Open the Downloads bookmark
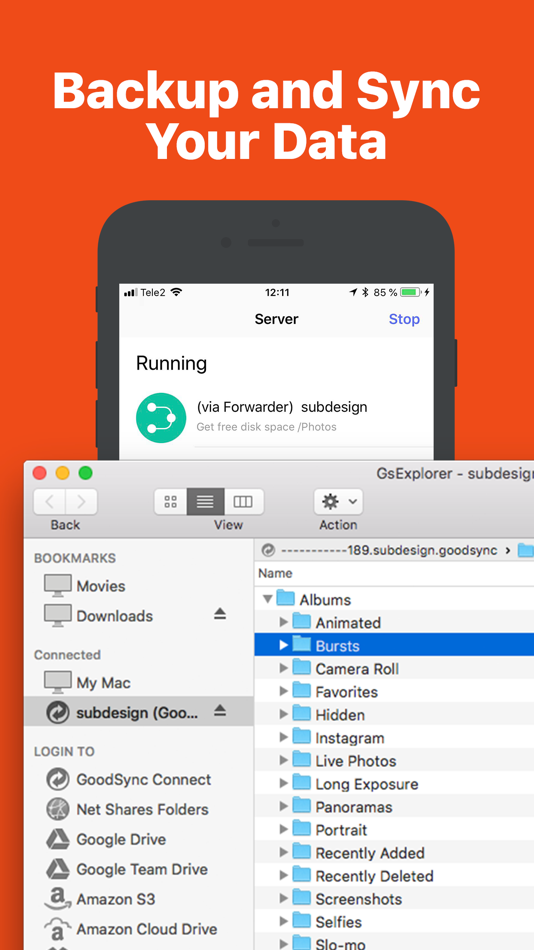Viewport: 534px width, 950px height. point(115,616)
